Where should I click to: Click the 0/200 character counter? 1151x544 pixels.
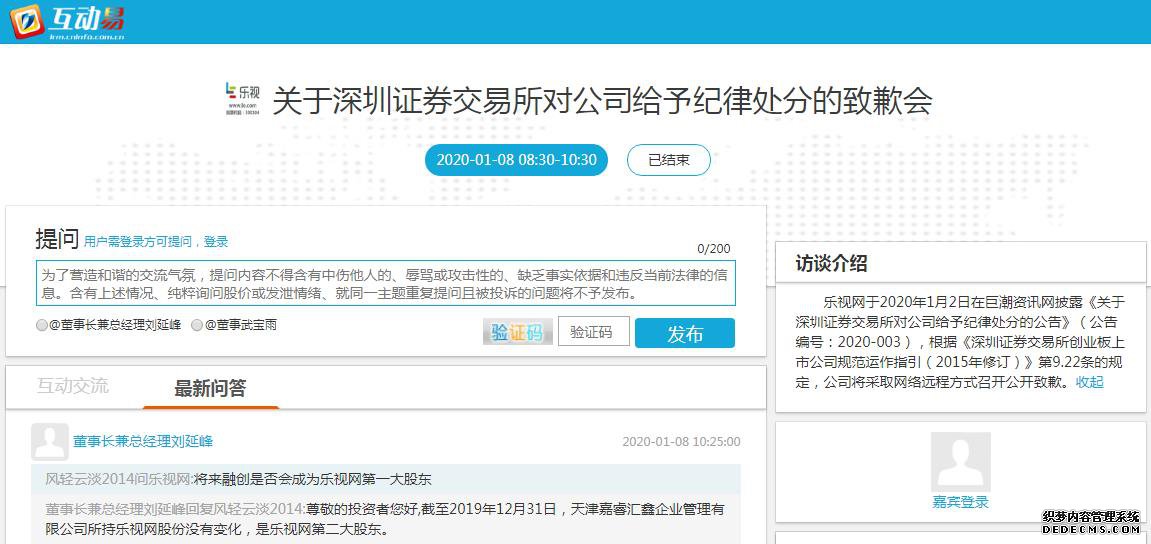pos(714,249)
